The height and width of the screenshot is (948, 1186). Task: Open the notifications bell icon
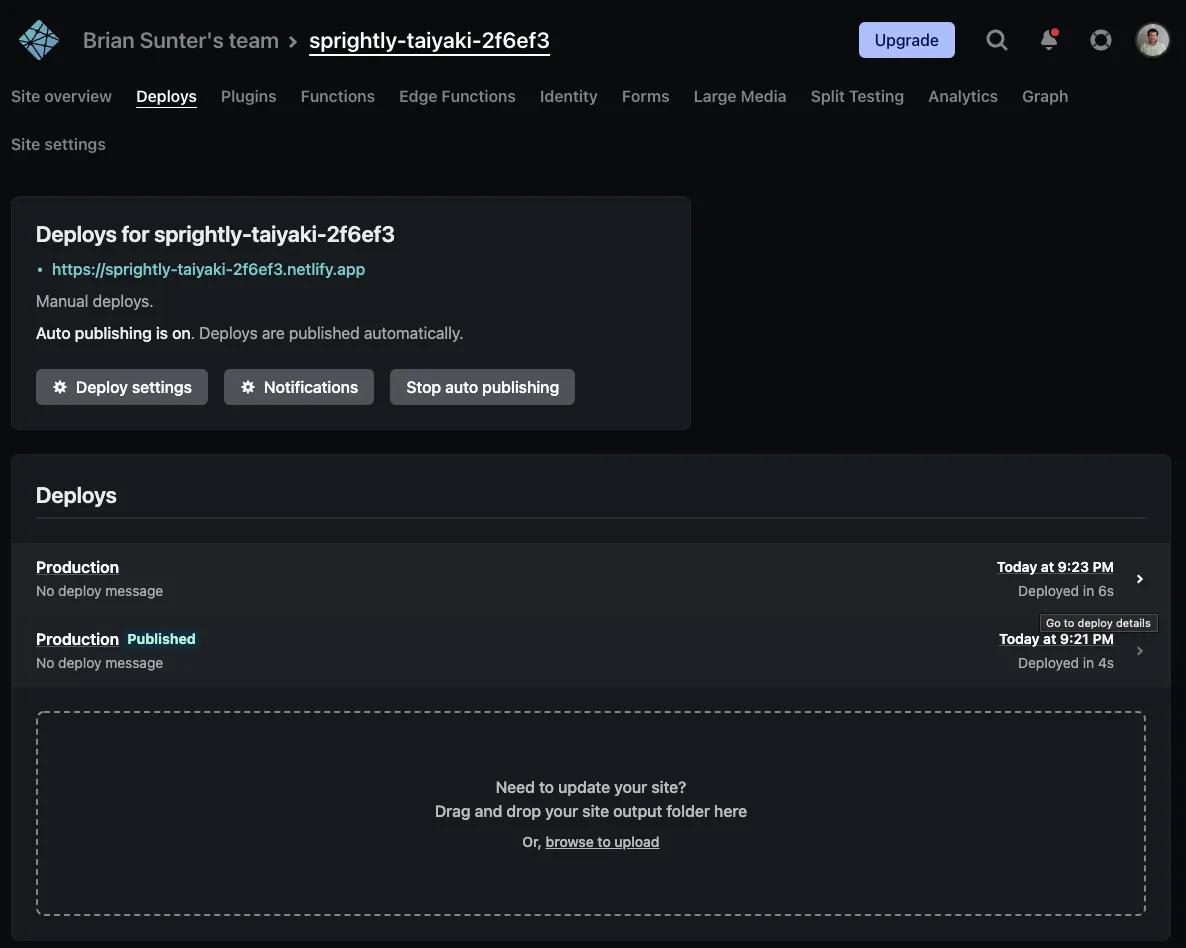1049,40
